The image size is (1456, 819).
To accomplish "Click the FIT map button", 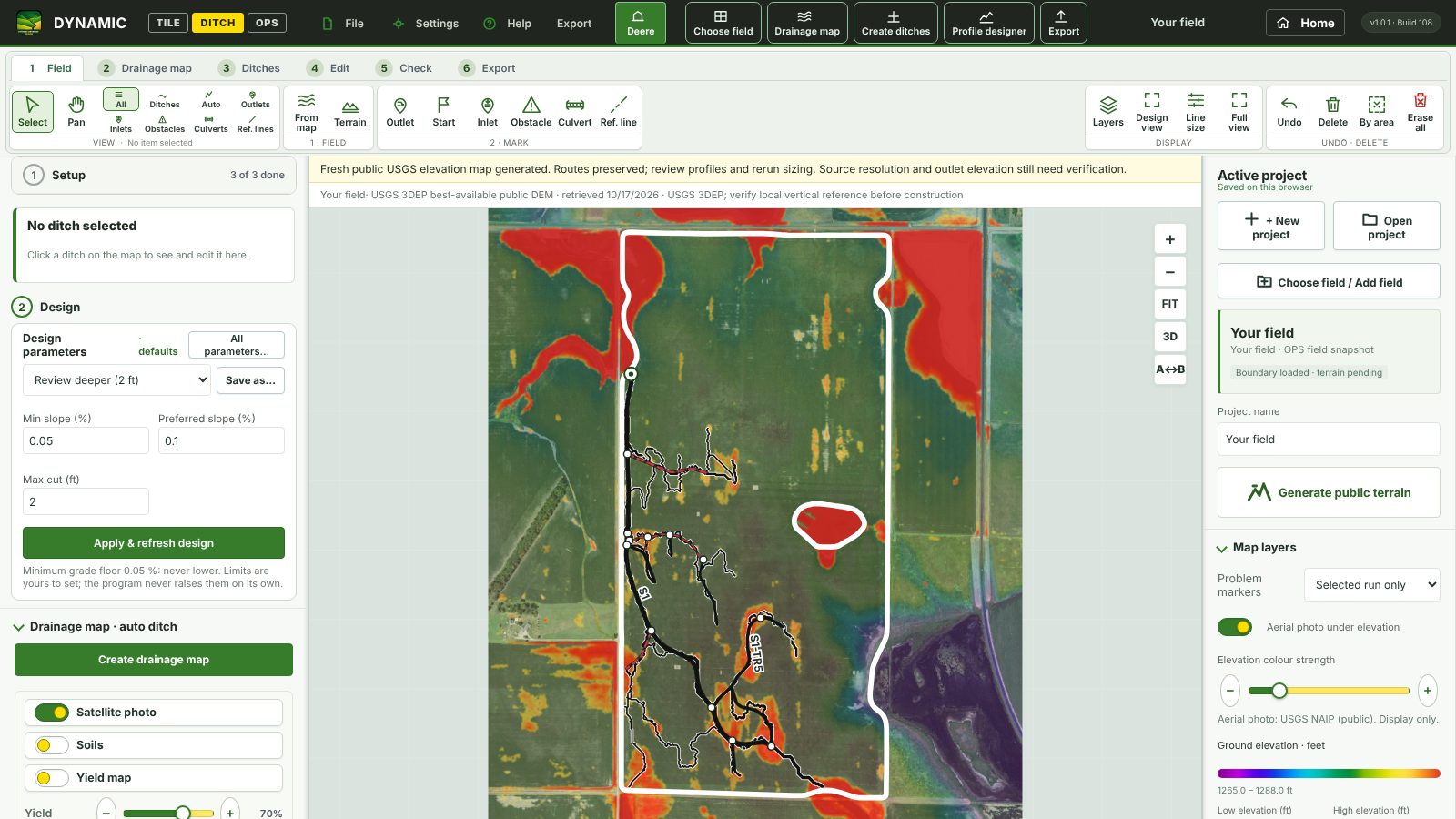I will (1170, 304).
